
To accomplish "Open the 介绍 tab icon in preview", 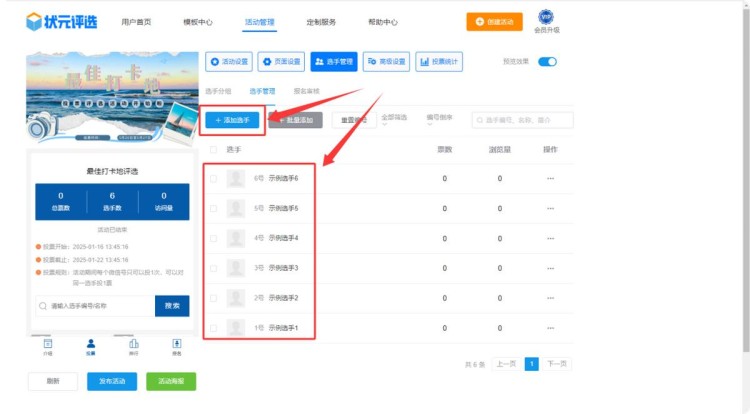I will coord(48,344).
